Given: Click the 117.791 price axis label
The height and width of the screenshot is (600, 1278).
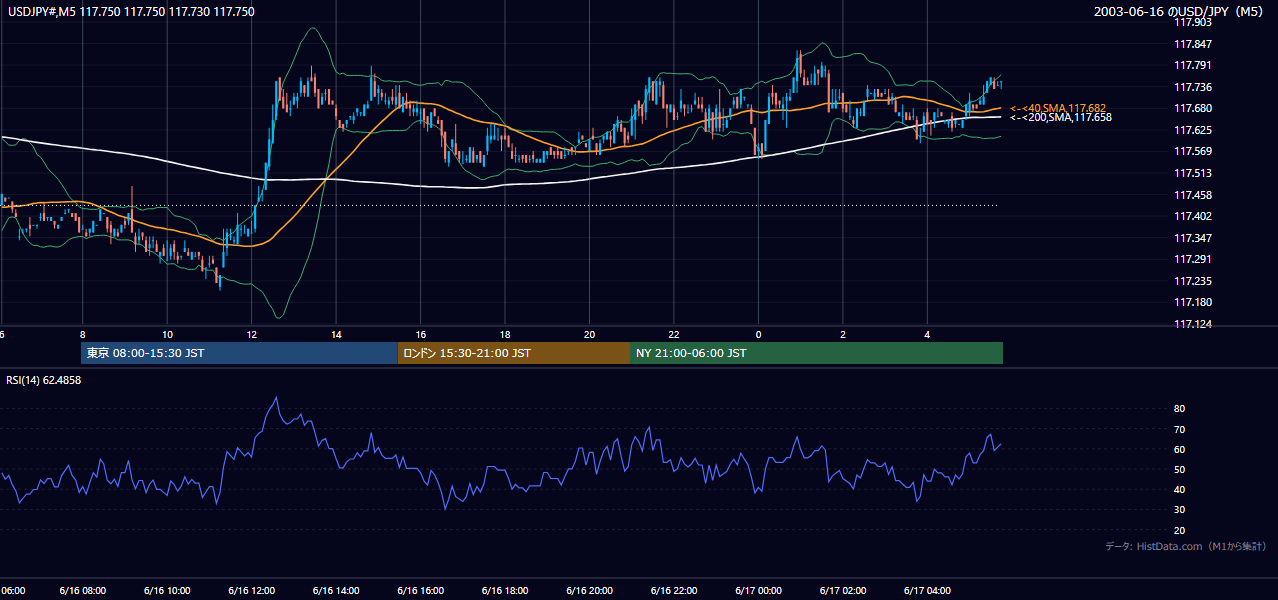Looking at the screenshot, I should (1192, 66).
